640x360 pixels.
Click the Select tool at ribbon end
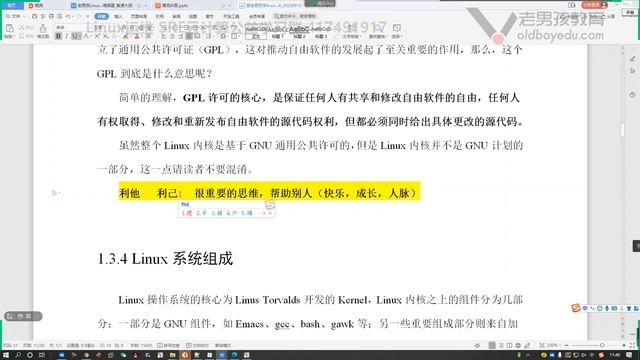click(x=396, y=31)
